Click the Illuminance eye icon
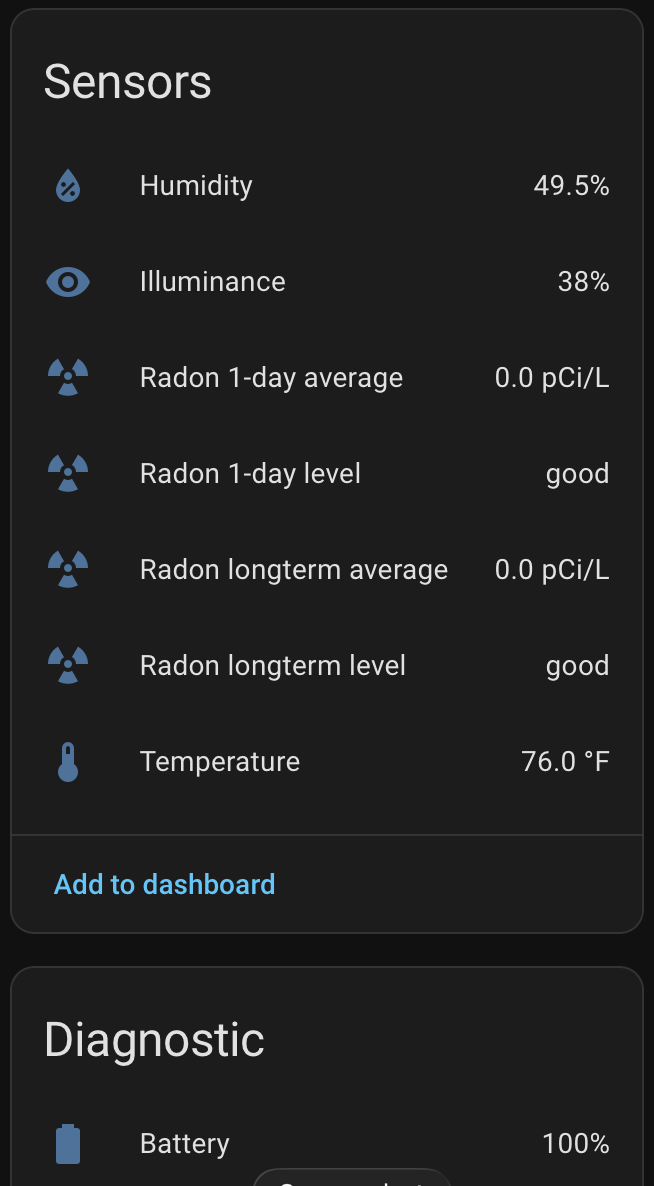654x1186 pixels. [x=68, y=282]
